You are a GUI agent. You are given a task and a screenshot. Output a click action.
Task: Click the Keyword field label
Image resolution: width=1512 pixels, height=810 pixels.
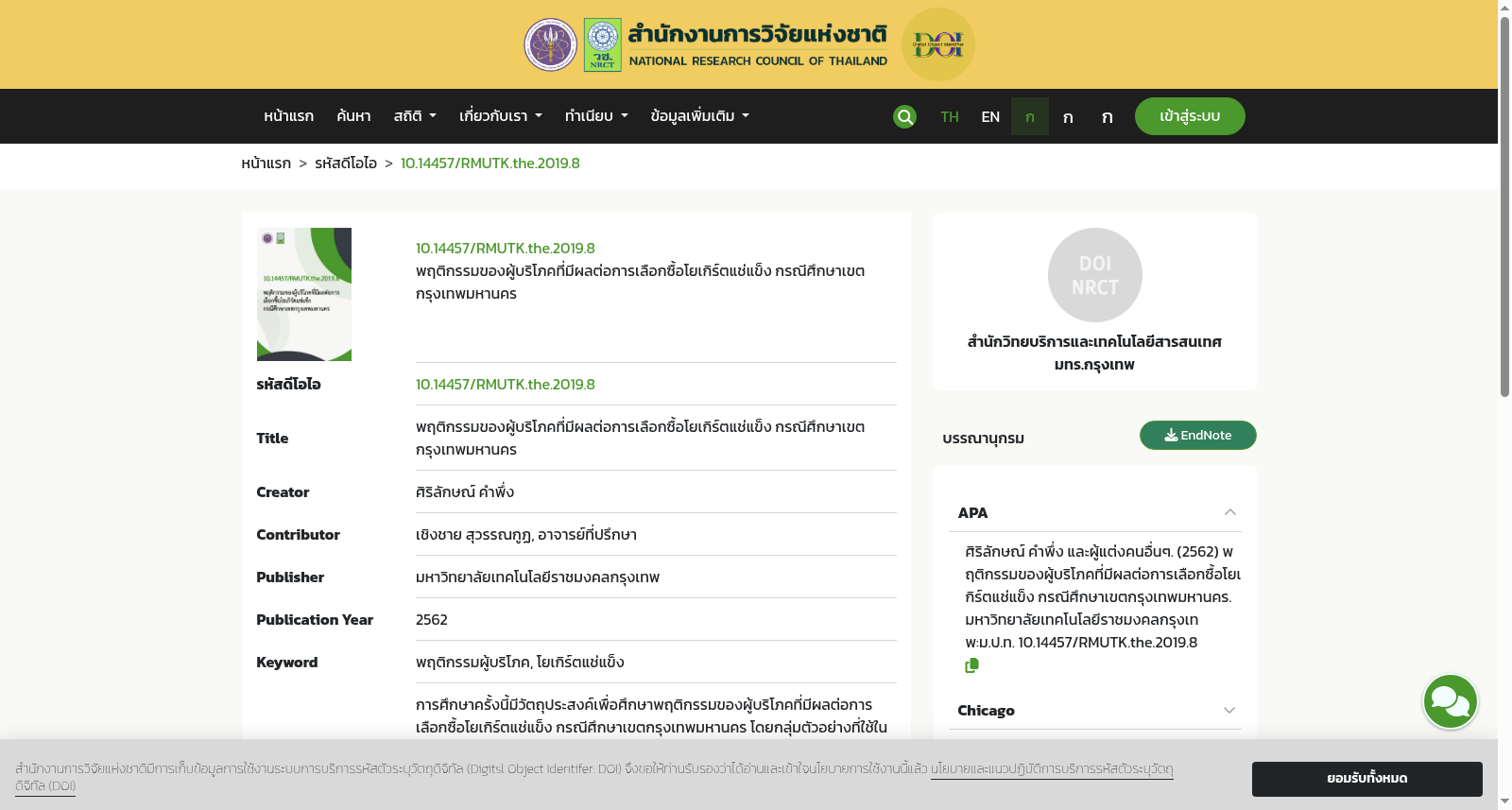[286, 662]
